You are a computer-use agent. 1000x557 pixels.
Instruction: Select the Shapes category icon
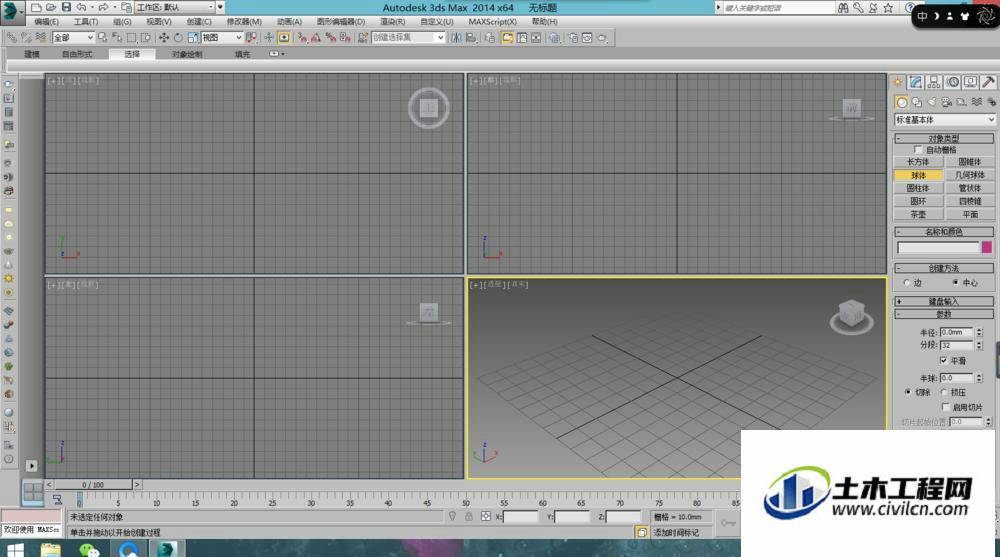[x=916, y=102]
